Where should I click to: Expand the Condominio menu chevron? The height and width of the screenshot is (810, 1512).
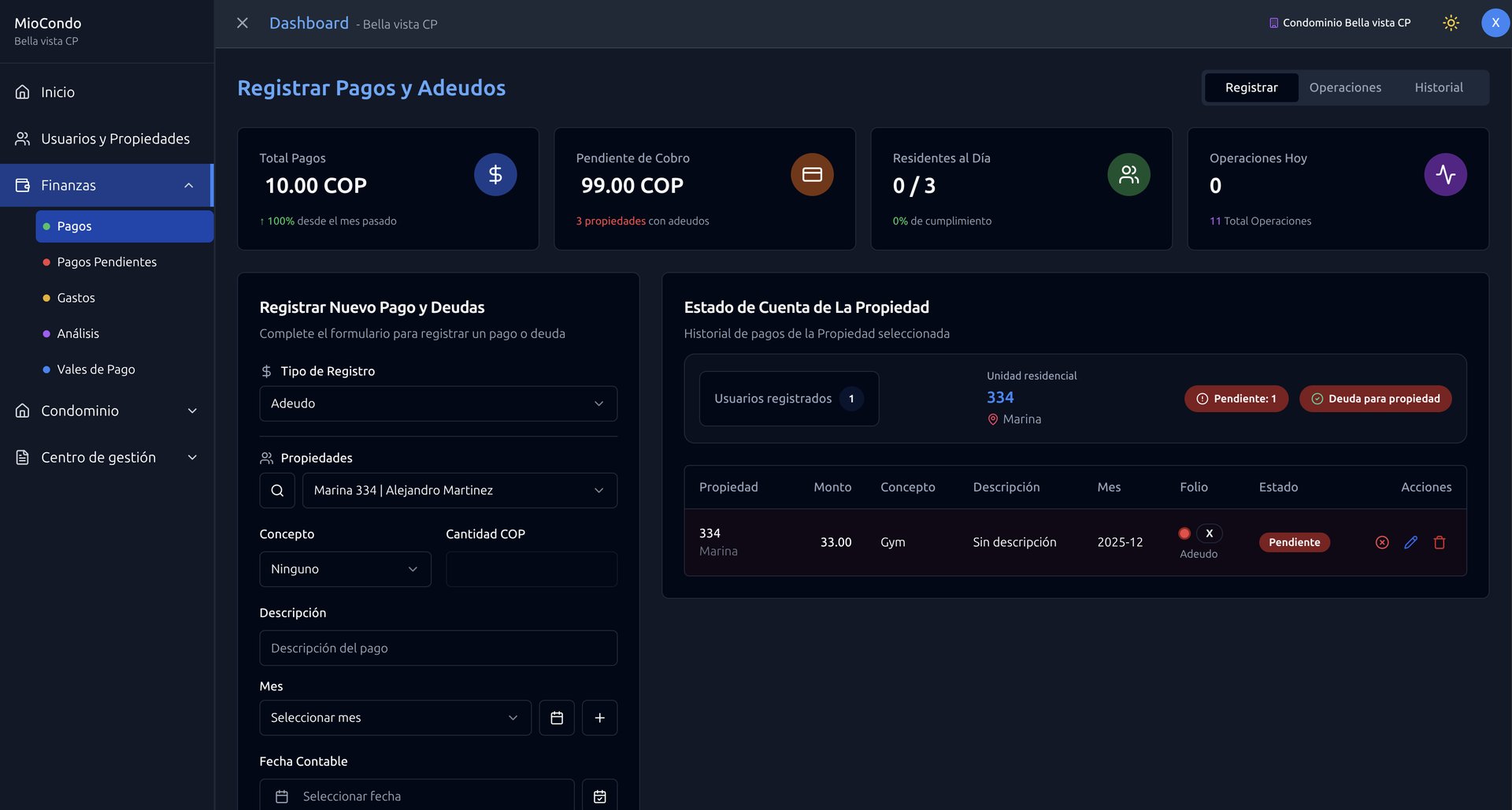(x=192, y=411)
